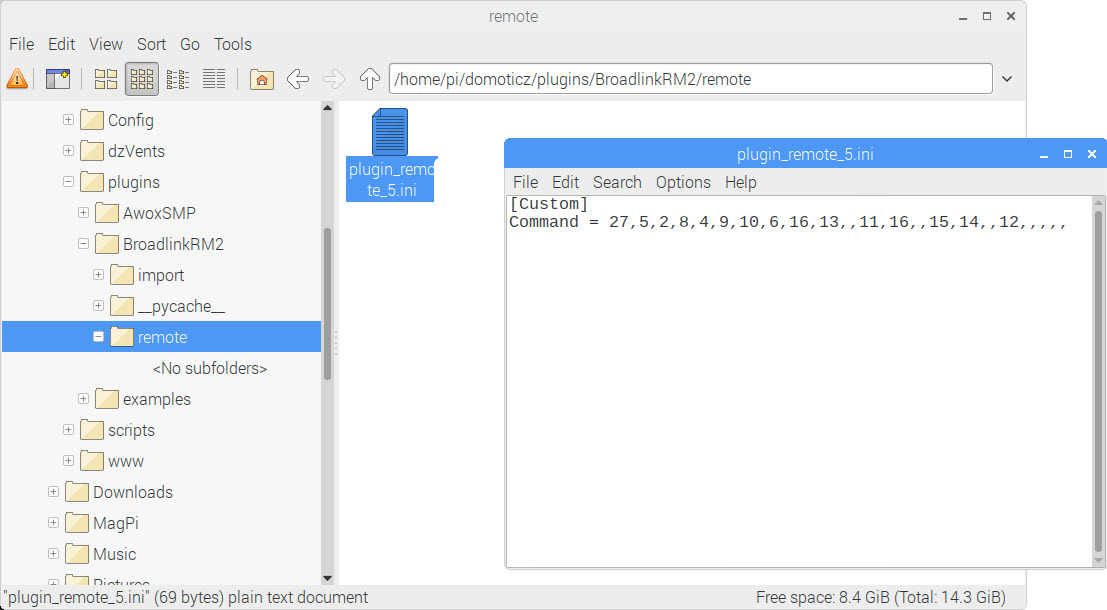The height and width of the screenshot is (610, 1107).
Task: Maximize the plugin_remote_5.ini editor window
Action: [x=1067, y=154]
